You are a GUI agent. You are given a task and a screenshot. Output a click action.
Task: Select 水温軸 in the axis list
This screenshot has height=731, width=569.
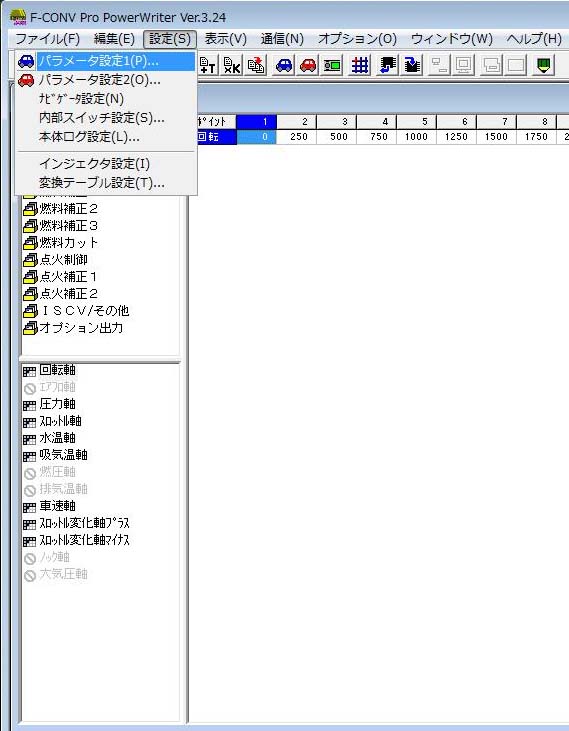click(49, 438)
